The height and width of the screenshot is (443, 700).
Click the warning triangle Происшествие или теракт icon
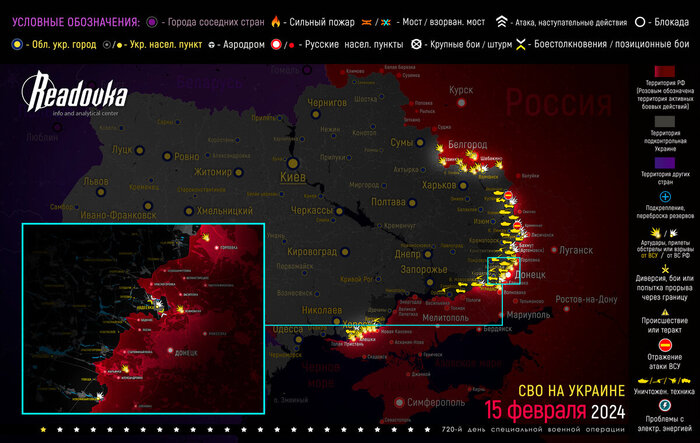pyautogui.click(x=665, y=312)
